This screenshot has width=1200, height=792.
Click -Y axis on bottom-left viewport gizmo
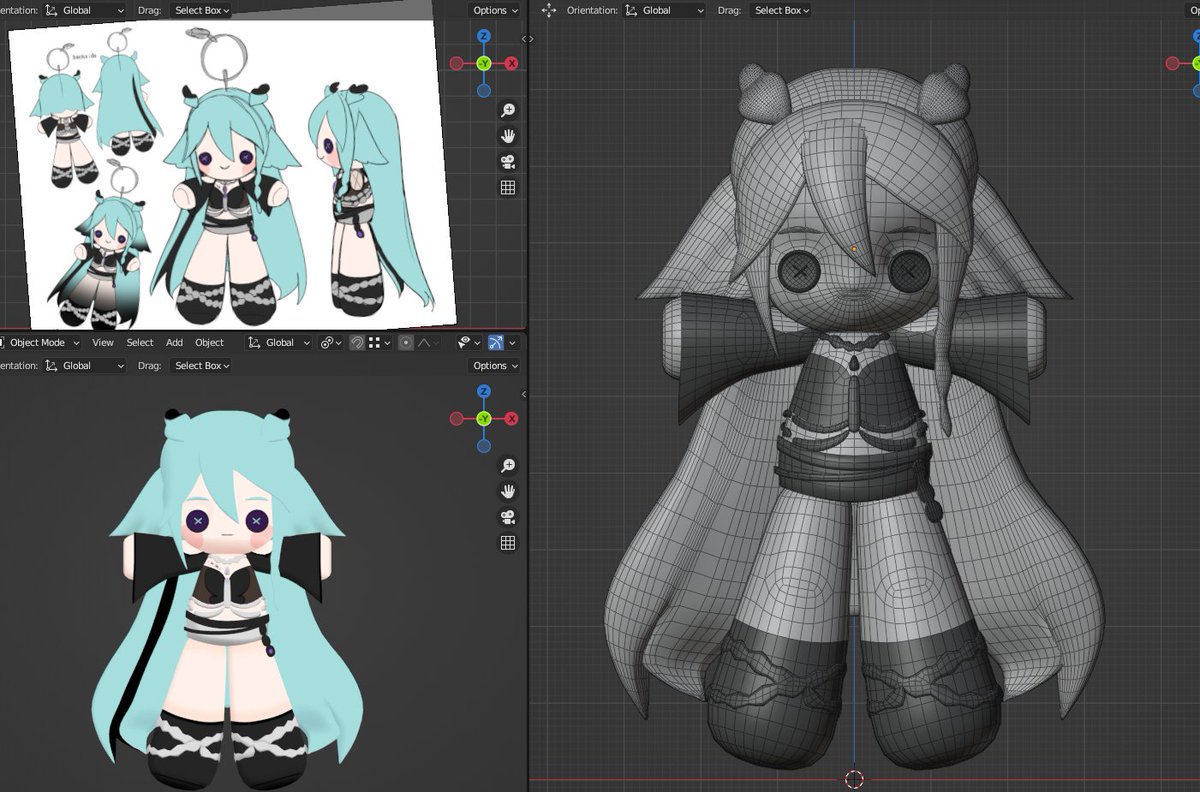[x=484, y=418]
